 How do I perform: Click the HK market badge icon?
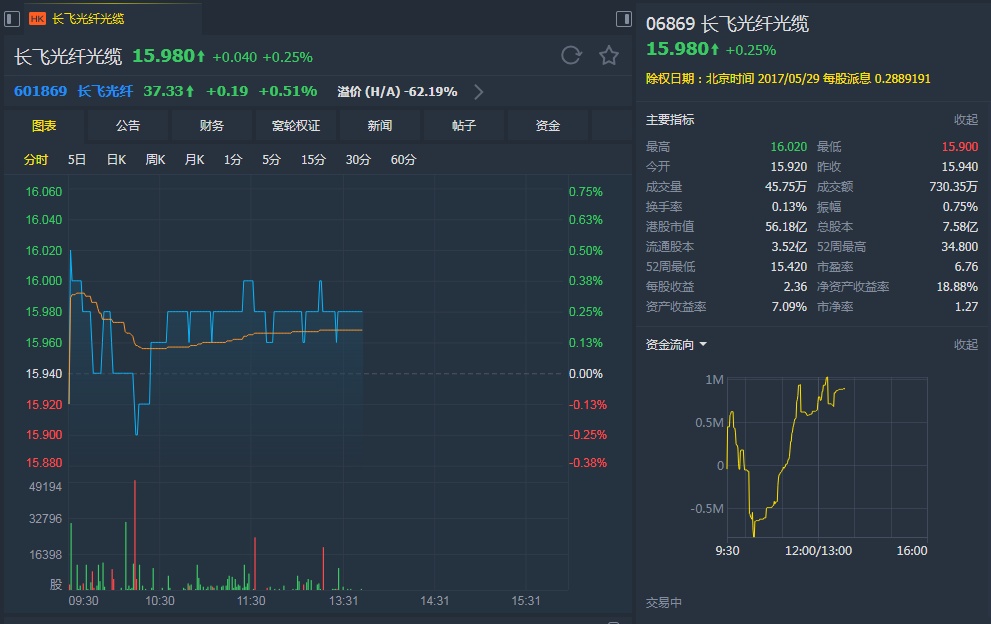(x=37, y=19)
